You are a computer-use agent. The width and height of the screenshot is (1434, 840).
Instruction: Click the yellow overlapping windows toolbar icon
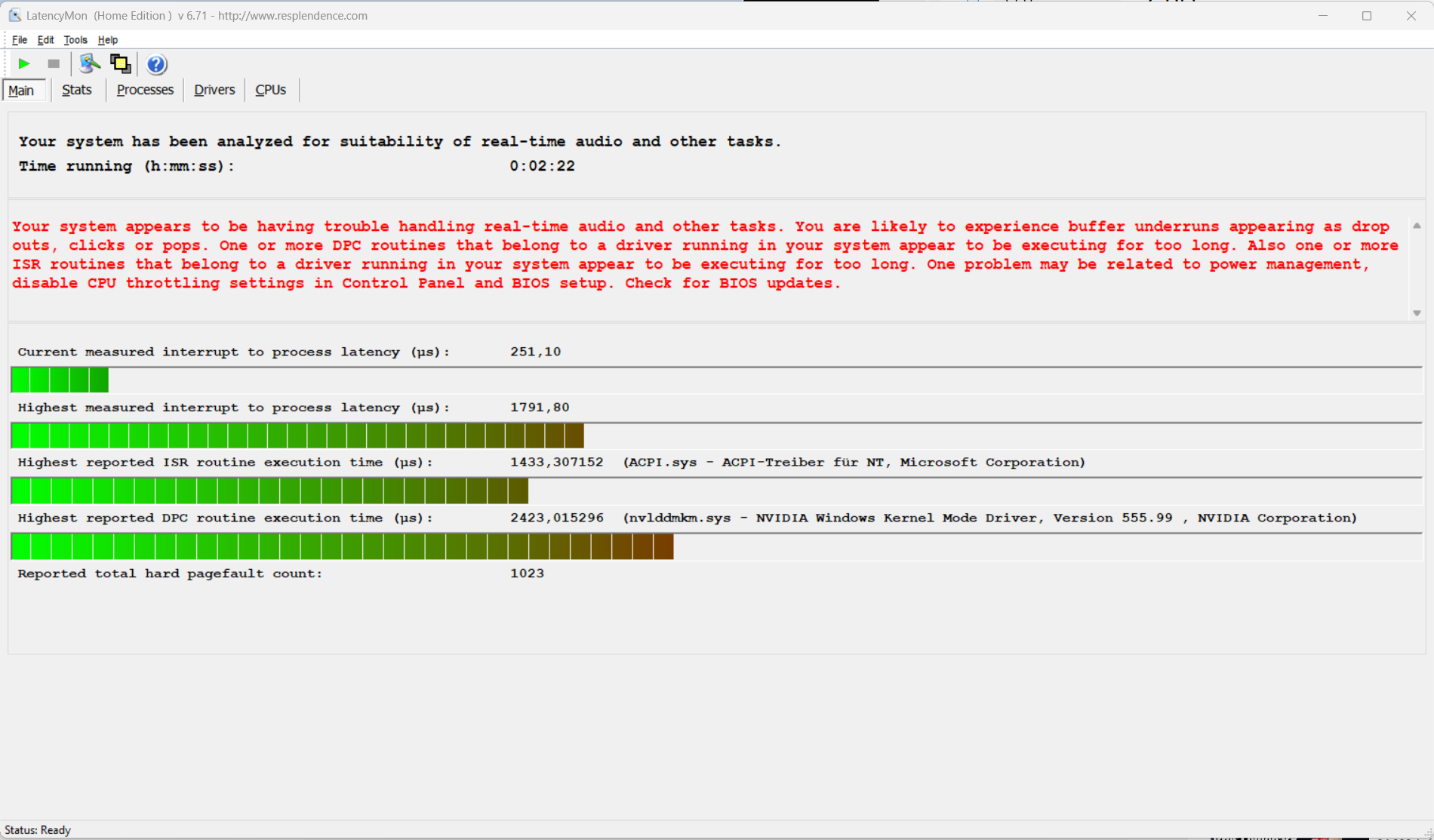tap(120, 64)
